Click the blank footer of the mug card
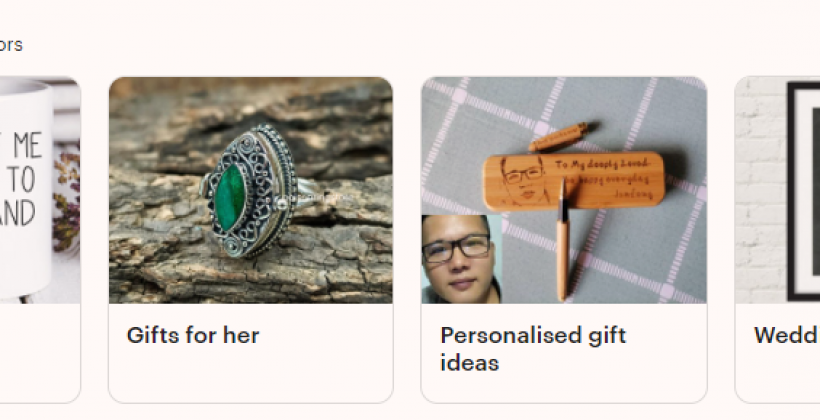 pyautogui.click(x=40, y=353)
